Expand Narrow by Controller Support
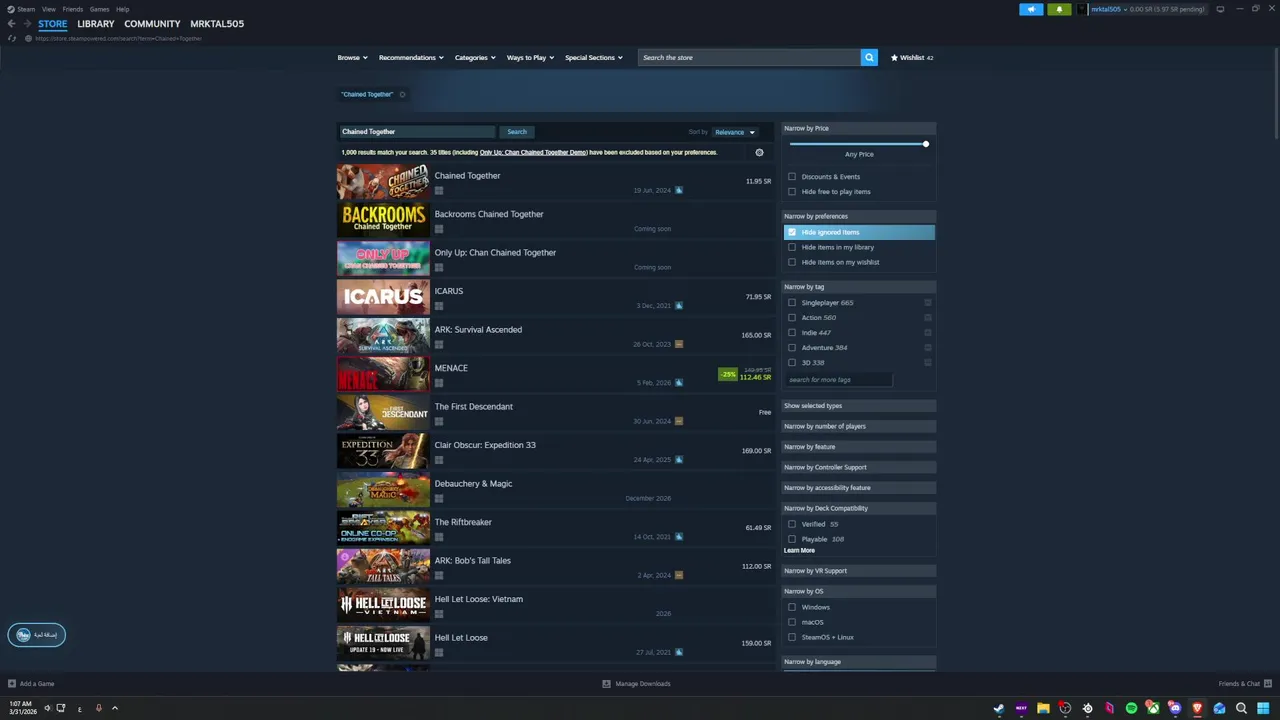The height and width of the screenshot is (720, 1280). point(859,467)
